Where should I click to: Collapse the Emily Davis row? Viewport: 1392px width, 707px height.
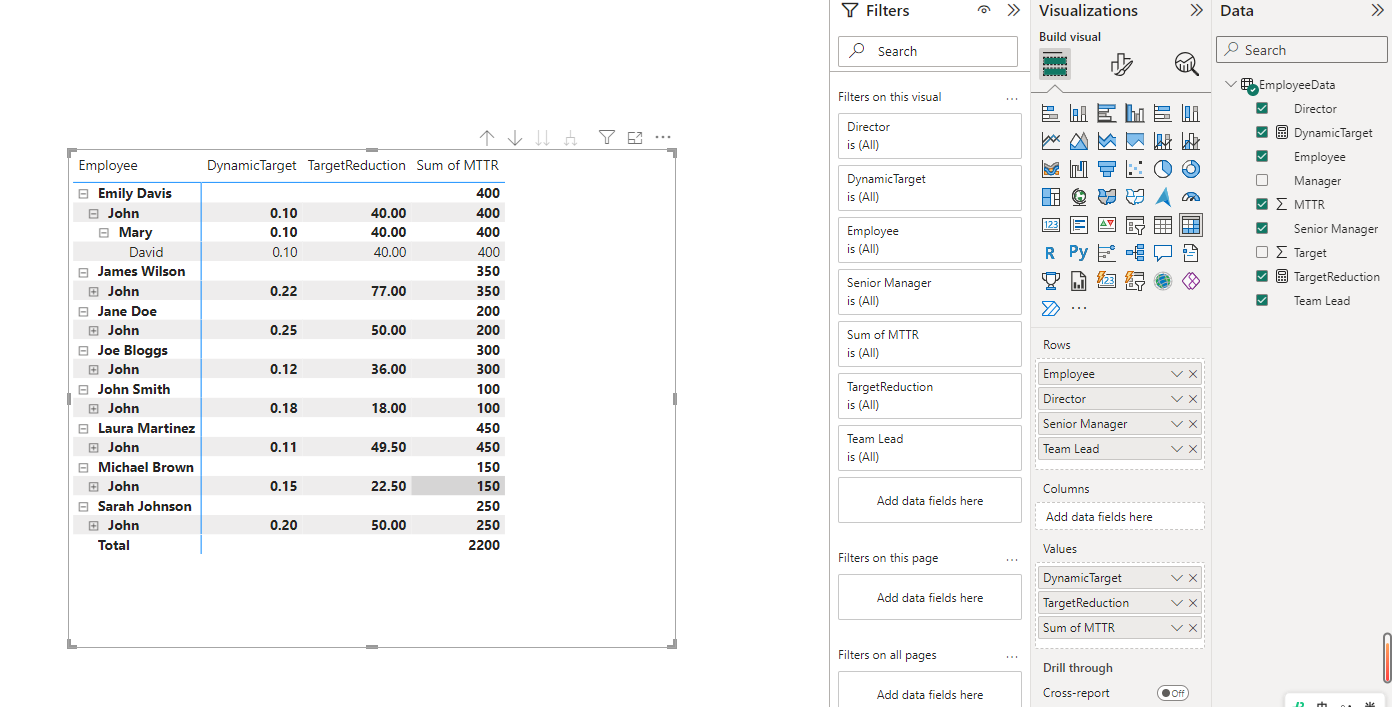coord(83,194)
